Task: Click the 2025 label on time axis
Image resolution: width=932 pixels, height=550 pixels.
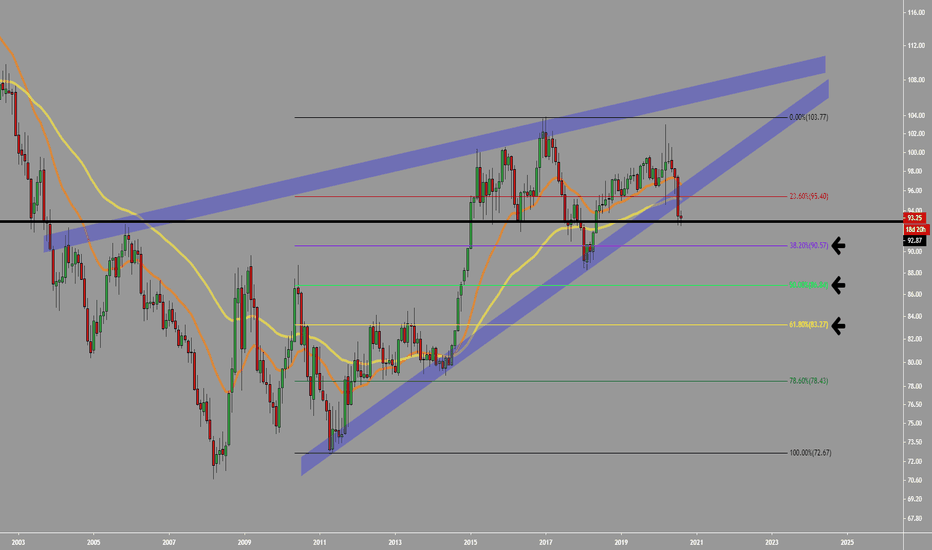Action: coord(848,542)
